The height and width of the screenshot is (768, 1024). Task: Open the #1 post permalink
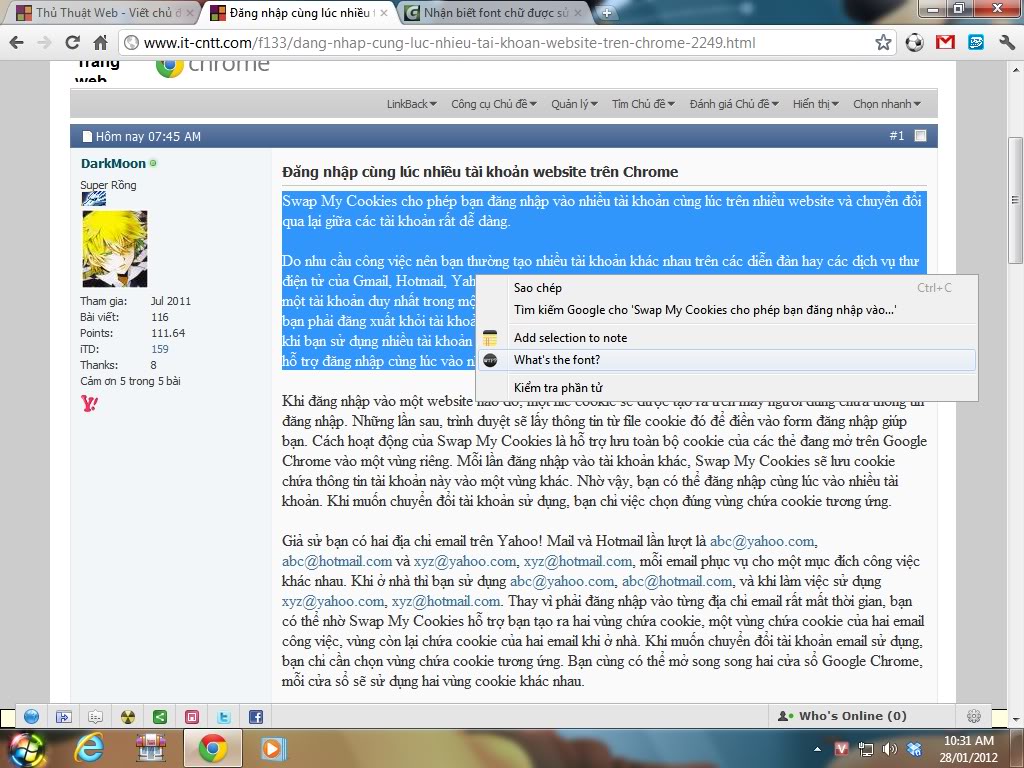coord(897,136)
